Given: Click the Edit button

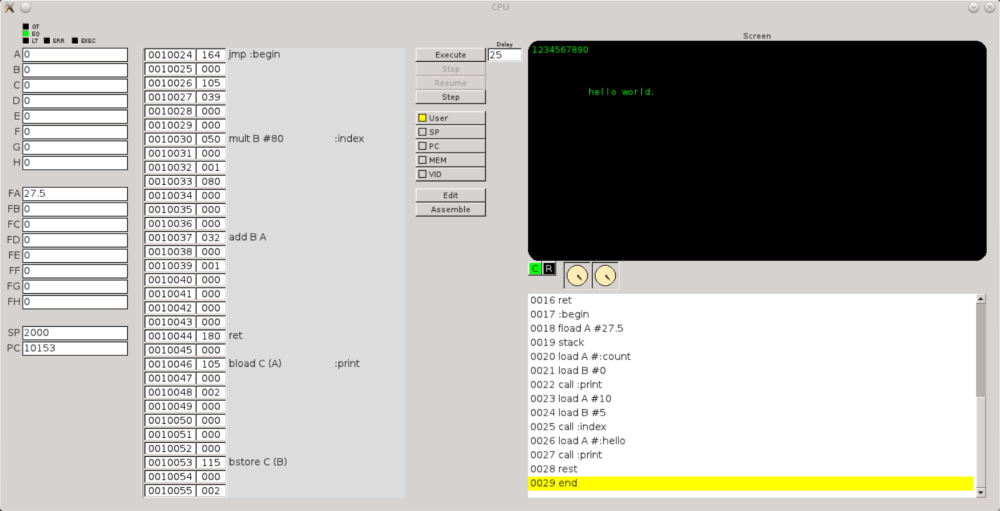Looking at the screenshot, I should pos(451,195).
